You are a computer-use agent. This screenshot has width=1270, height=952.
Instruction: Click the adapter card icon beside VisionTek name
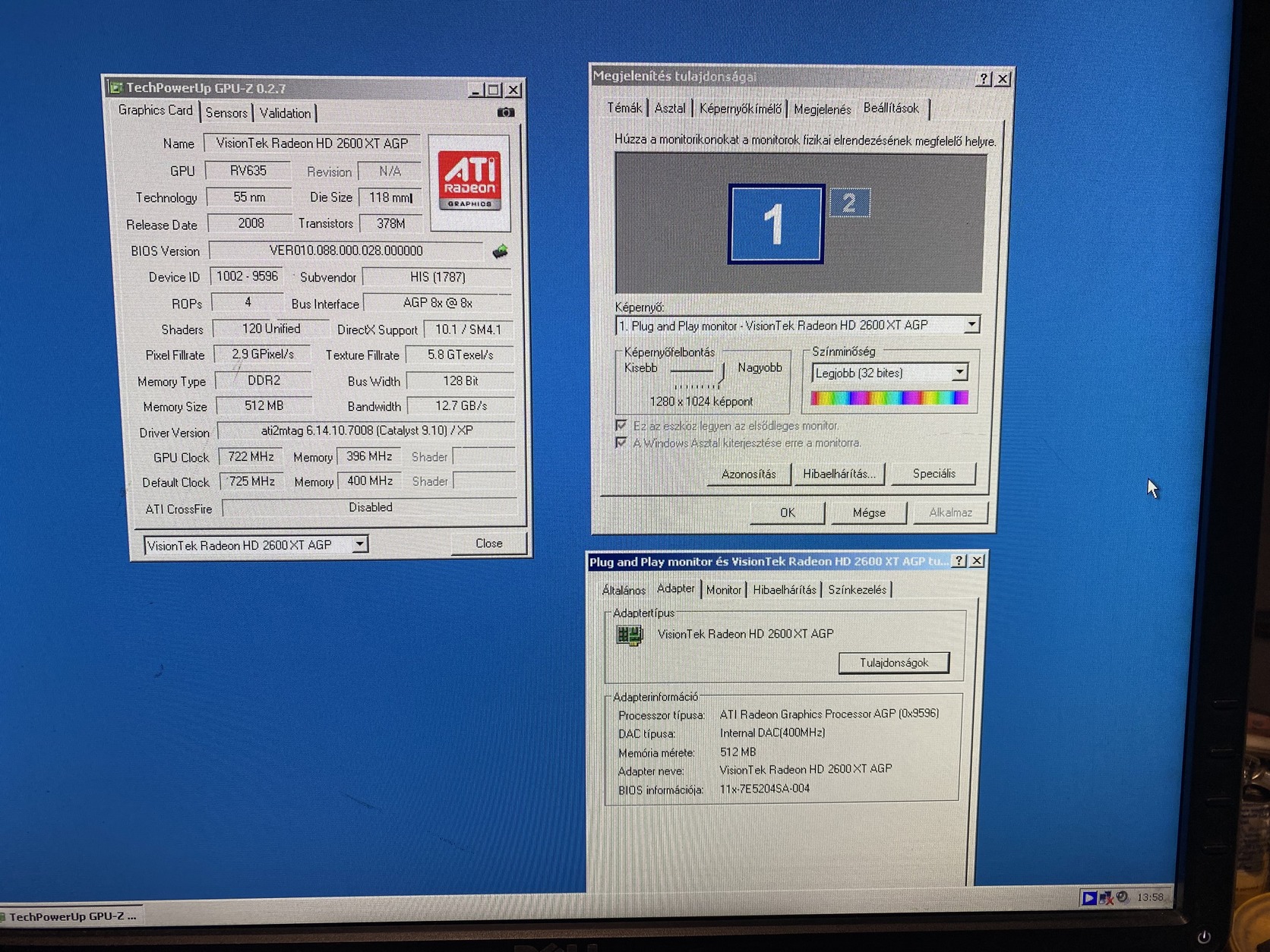tap(629, 635)
